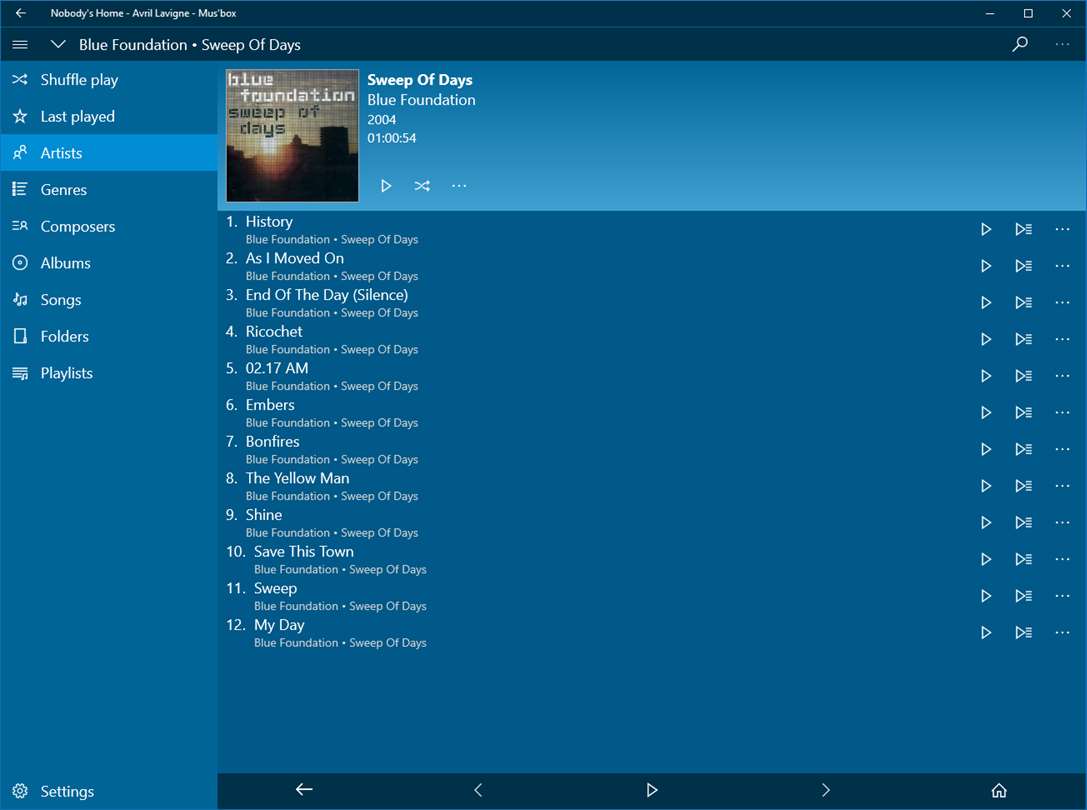Select Shuffle play in sidebar
Viewport: 1087px width, 810px height.
(x=109, y=80)
